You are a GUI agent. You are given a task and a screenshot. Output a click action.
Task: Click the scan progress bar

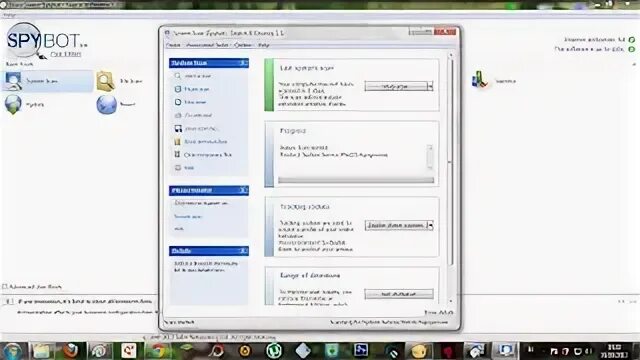pos(356,180)
